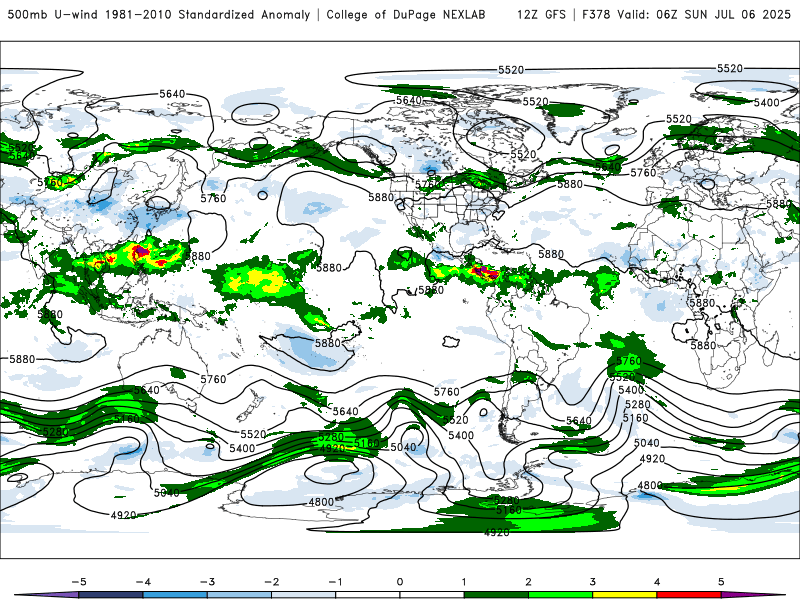This screenshot has width=800, height=600.
Task: Click the "5400" contour label near Scandinavia
Action: [767, 103]
